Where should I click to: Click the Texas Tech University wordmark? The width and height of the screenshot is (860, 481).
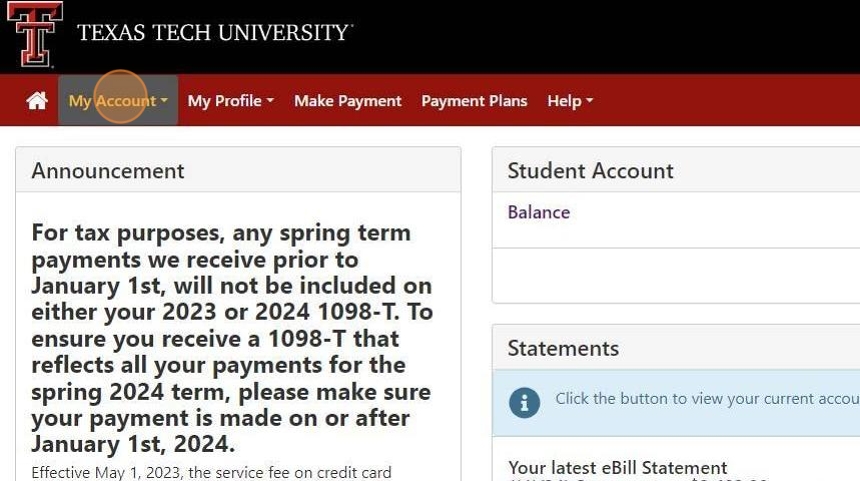coord(214,33)
